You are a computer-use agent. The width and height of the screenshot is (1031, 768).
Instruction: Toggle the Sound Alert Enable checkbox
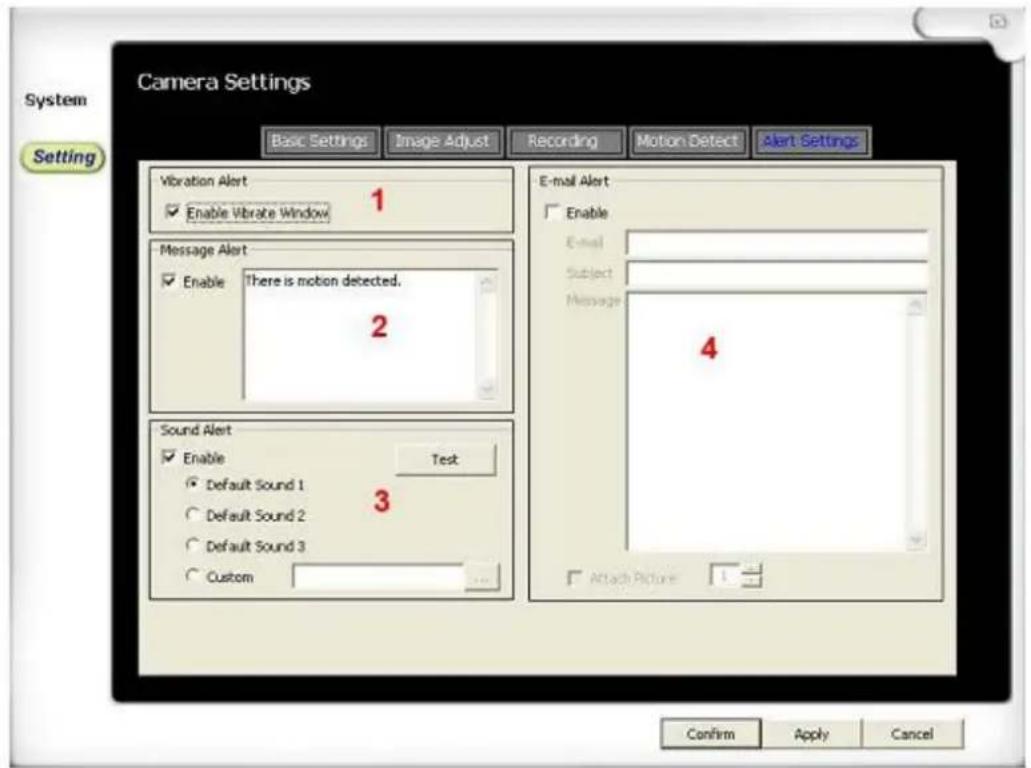(x=169, y=458)
